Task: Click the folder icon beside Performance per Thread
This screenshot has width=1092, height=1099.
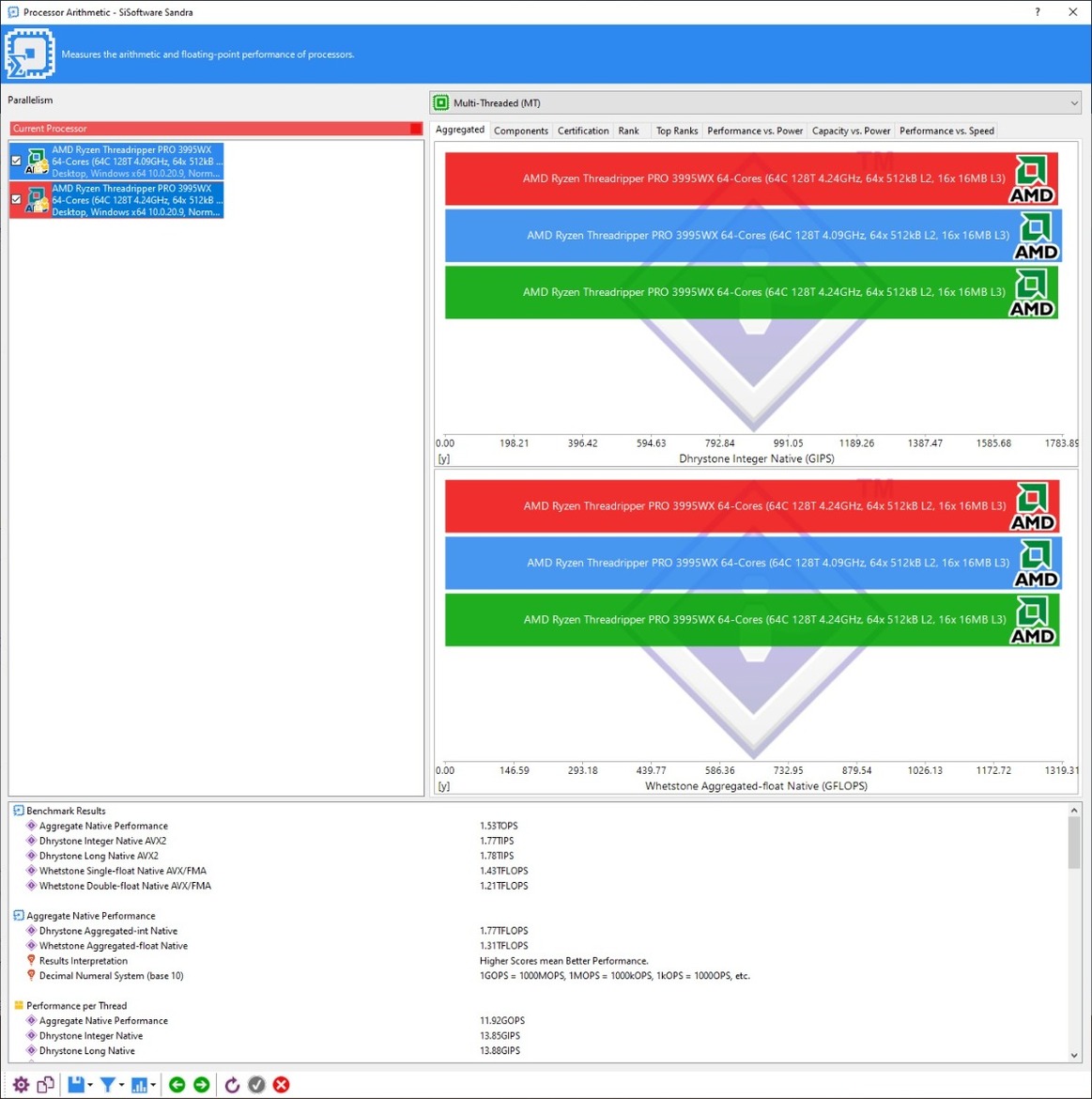Action: click(x=19, y=1005)
